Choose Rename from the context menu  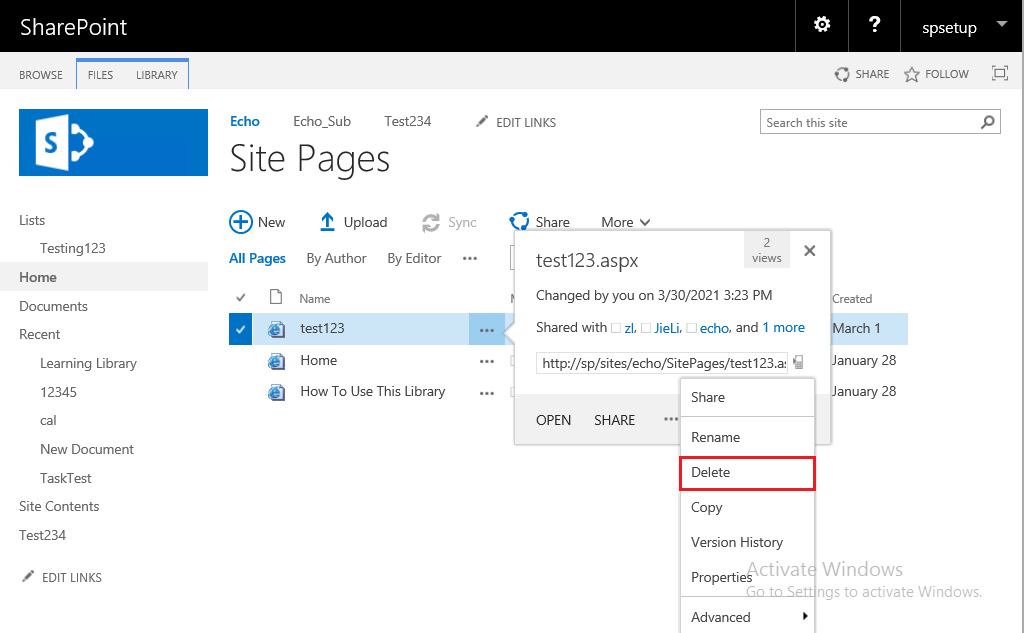pyautogui.click(x=747, y=437)
